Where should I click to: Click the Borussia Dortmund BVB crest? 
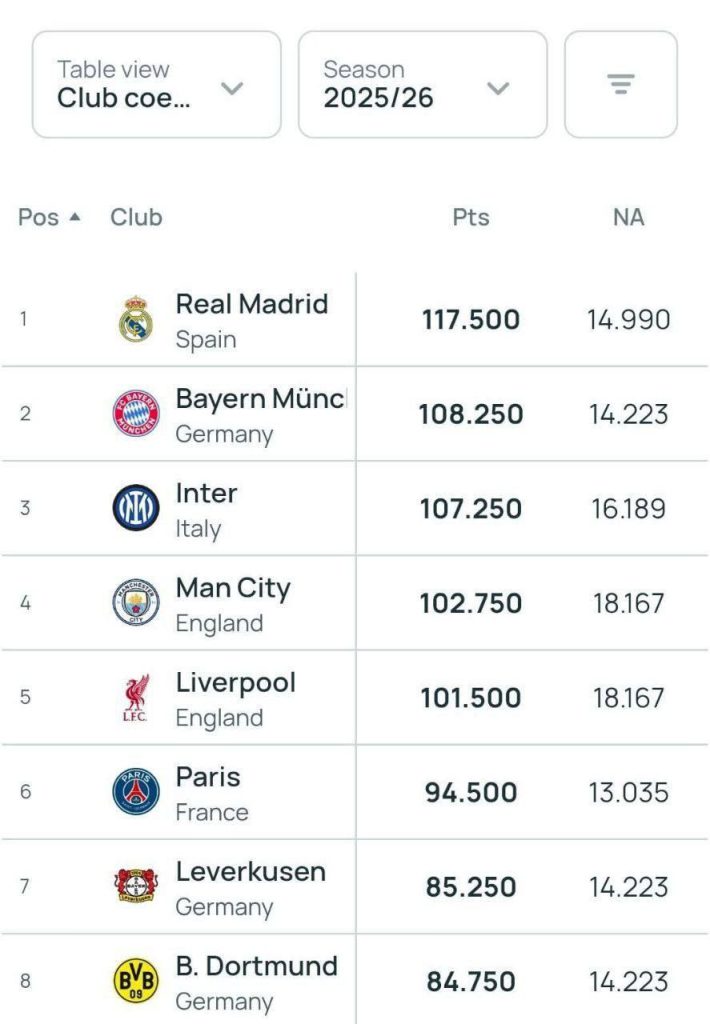(x=136, y=981)
